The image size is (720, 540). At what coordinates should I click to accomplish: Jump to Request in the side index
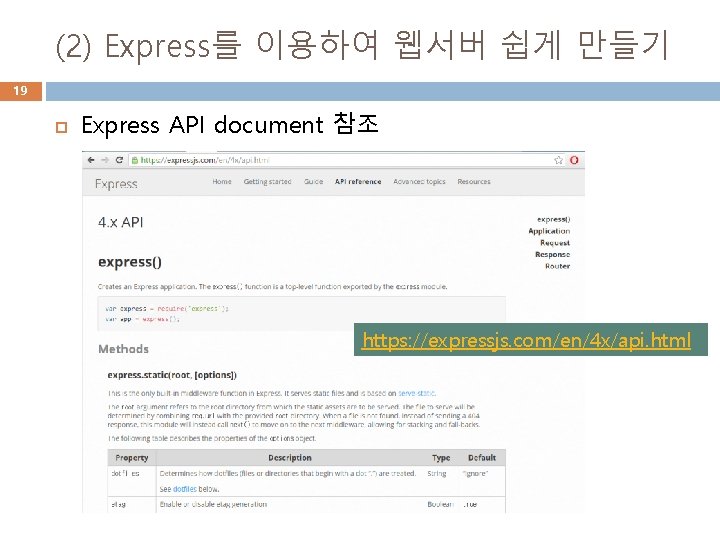(x=555, y=243)
